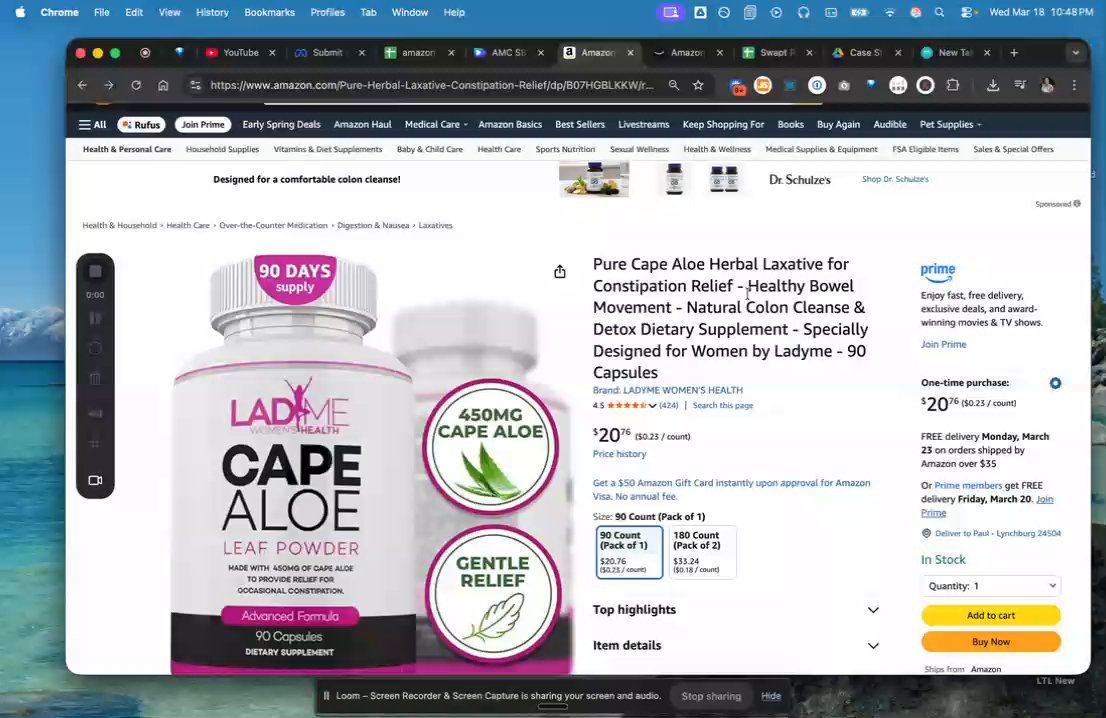Viewport: 1106px width, 718px height.
Task: Open the Quantity dropdown
Action: pos(990,586)
